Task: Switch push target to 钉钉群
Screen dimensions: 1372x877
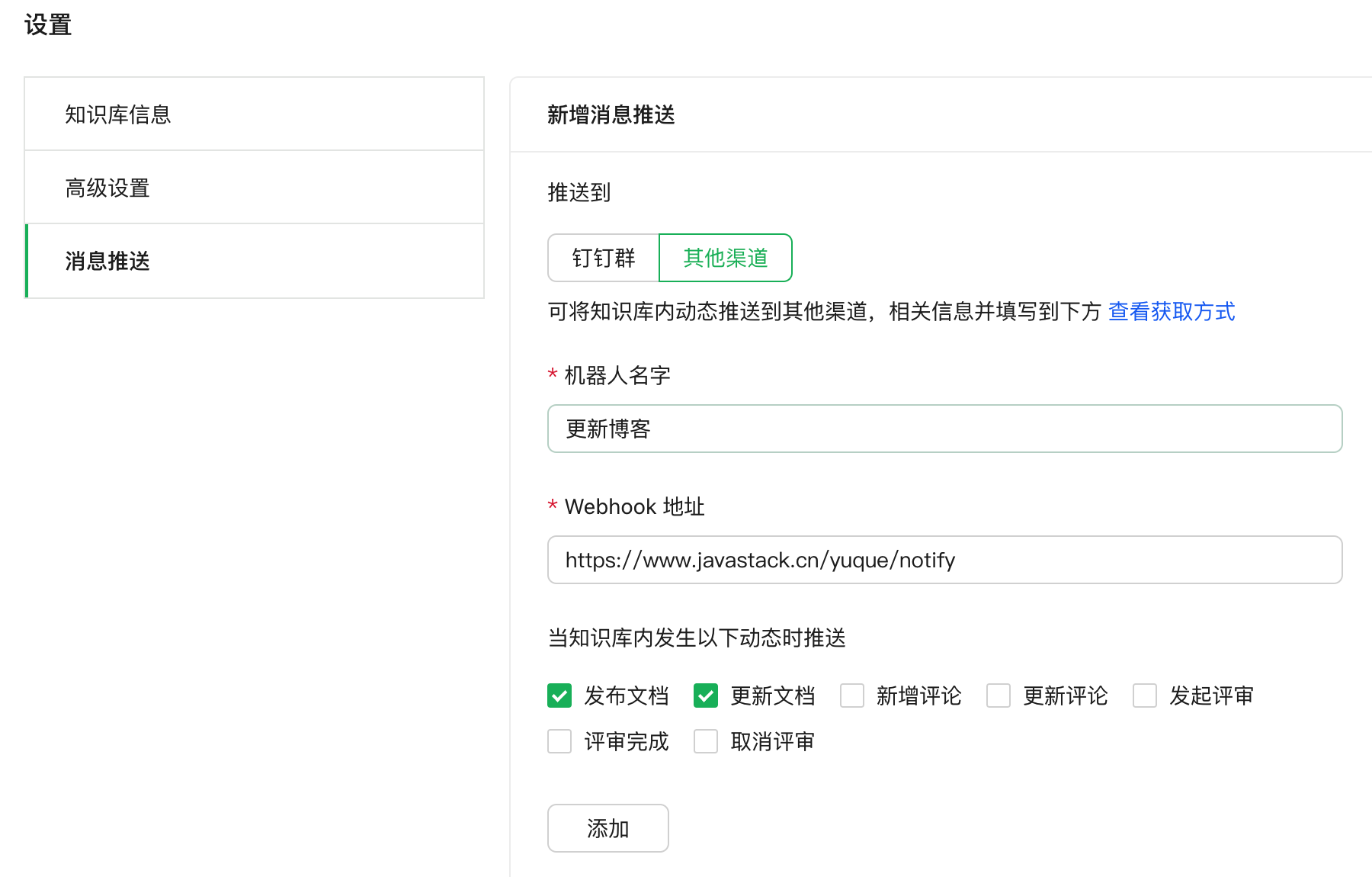Action: click(x=603, y=258)
